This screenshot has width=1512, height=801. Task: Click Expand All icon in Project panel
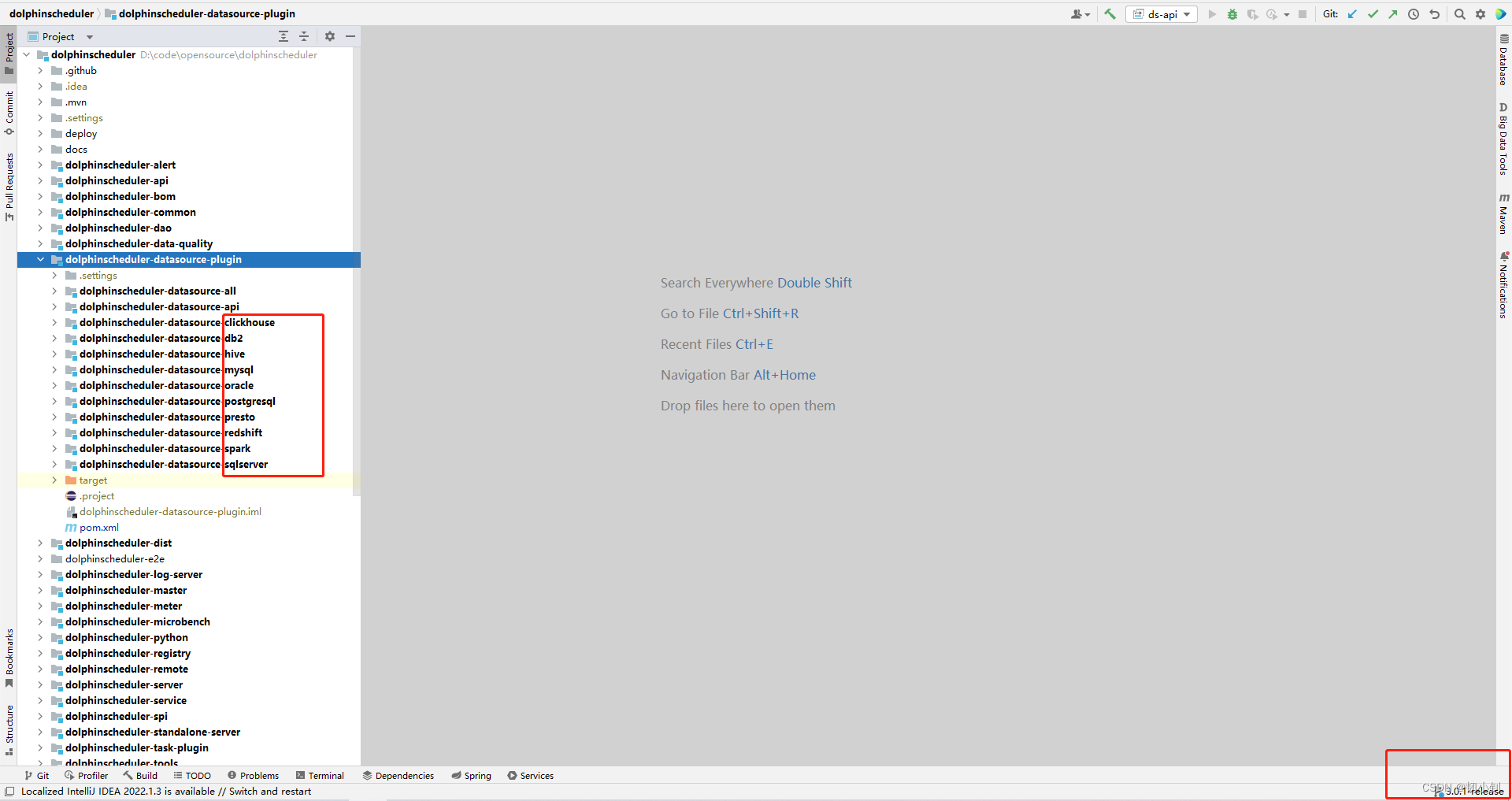tap(283, 36)
